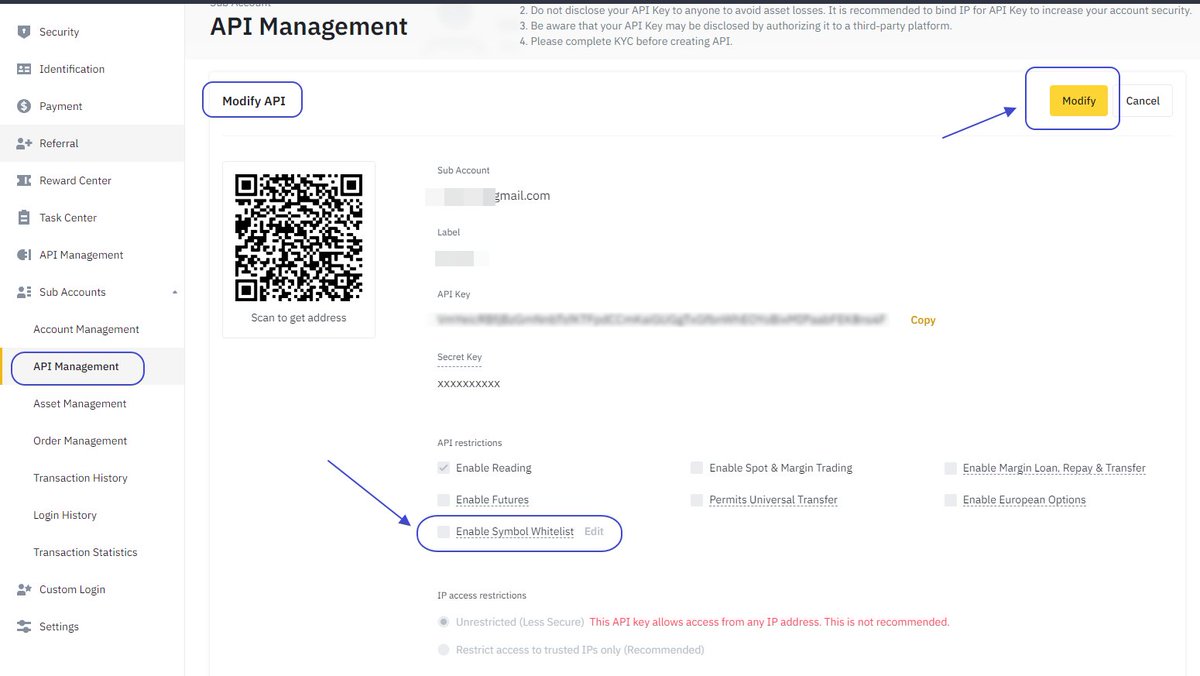Select Account Management under Sub Accounts
Viewport: 1200px width, 676px height.
[86, 329]
